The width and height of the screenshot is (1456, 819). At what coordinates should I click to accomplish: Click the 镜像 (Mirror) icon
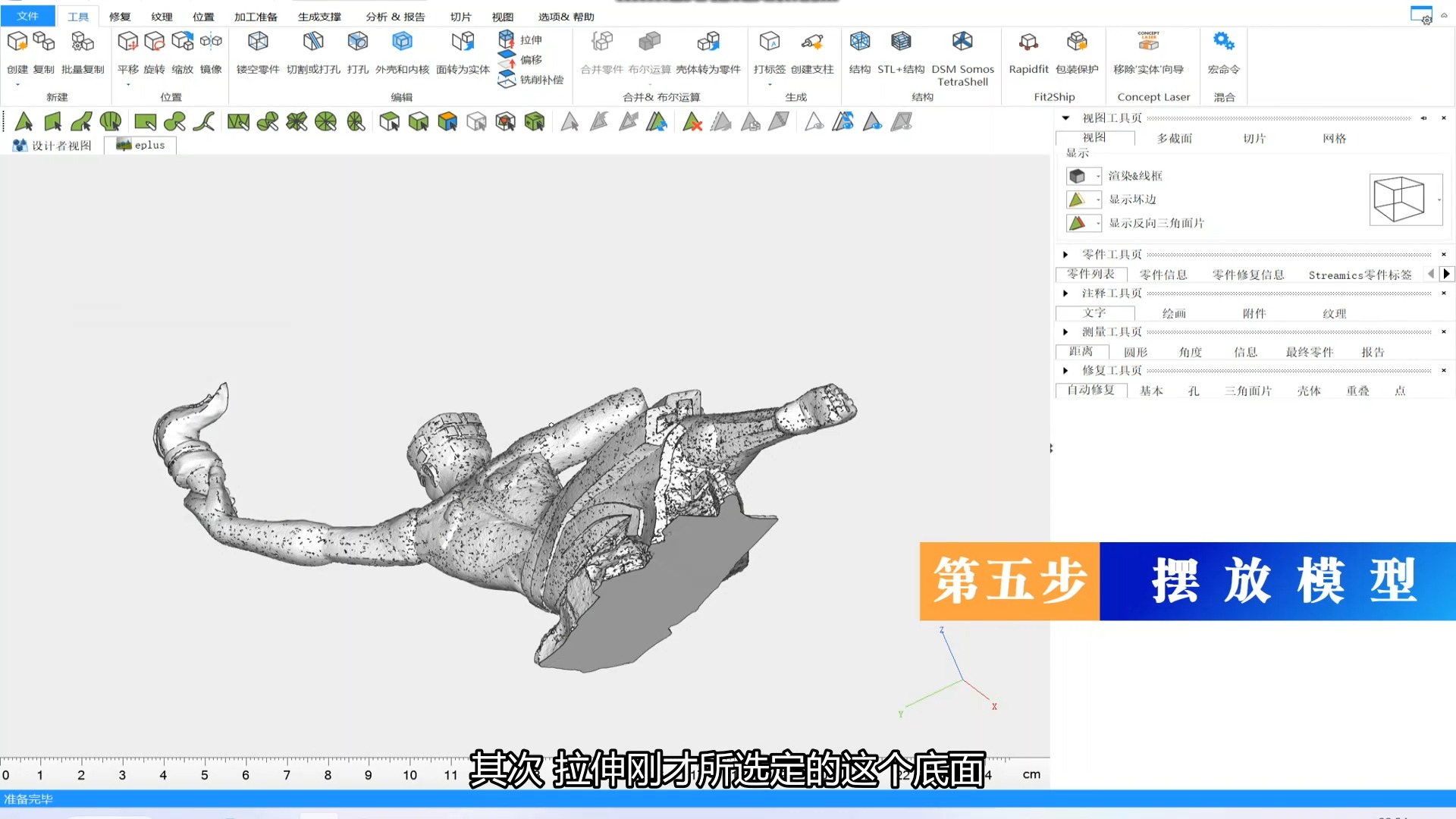(211, 42)
